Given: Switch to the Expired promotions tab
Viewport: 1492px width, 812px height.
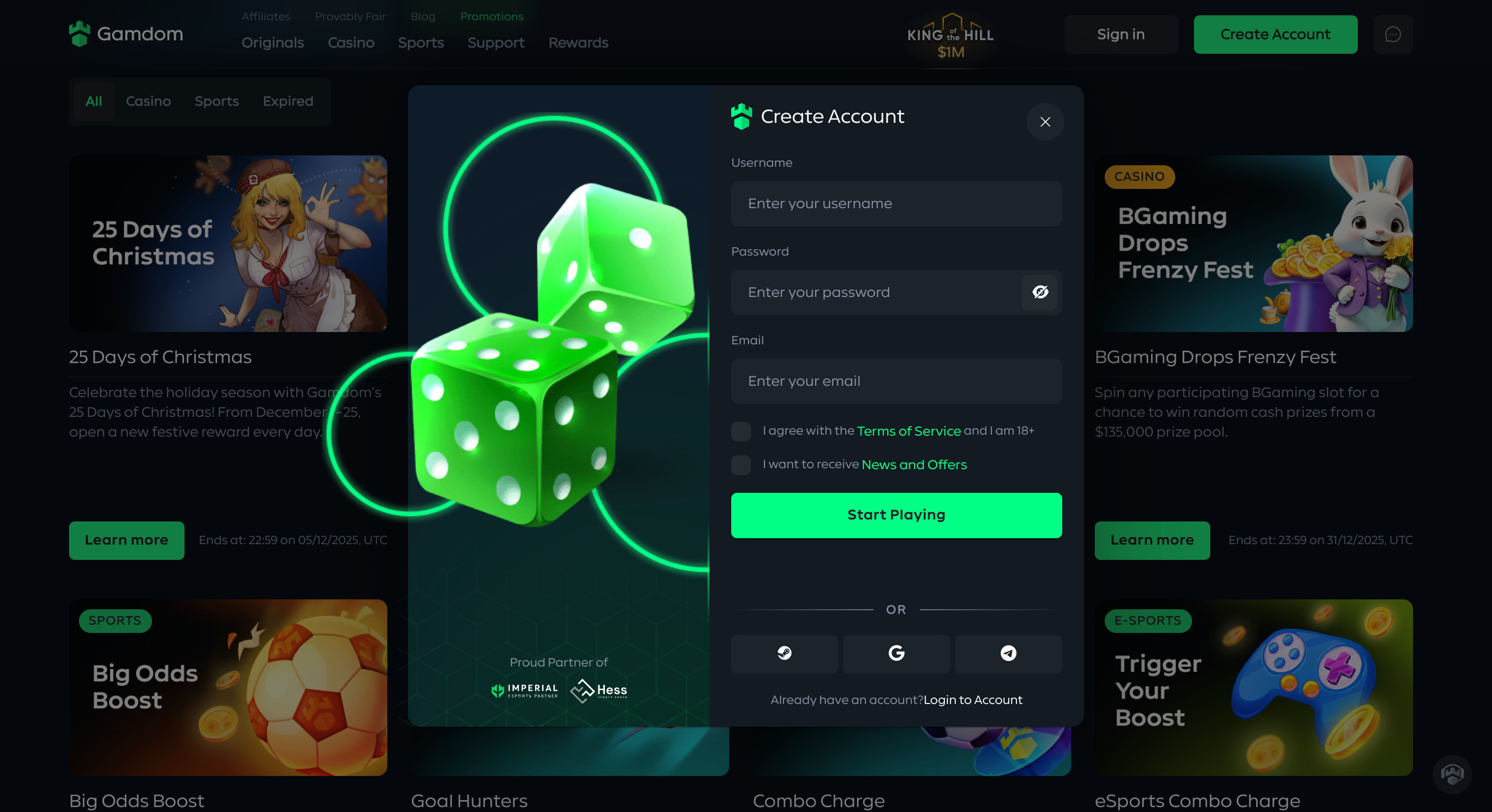Looking at the screenshot, I should tap(288, 101).
